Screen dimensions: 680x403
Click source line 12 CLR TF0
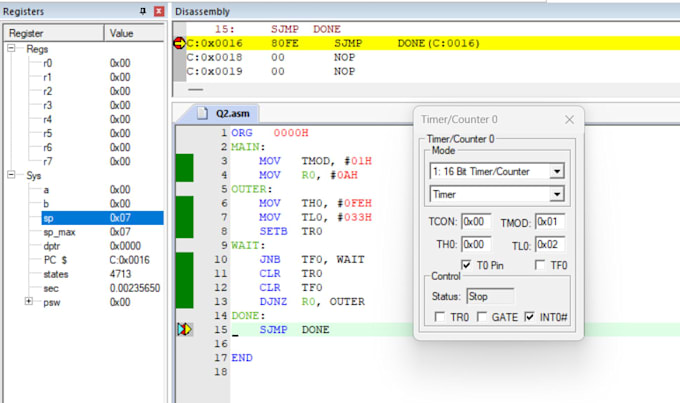click(x=291, y=288)
